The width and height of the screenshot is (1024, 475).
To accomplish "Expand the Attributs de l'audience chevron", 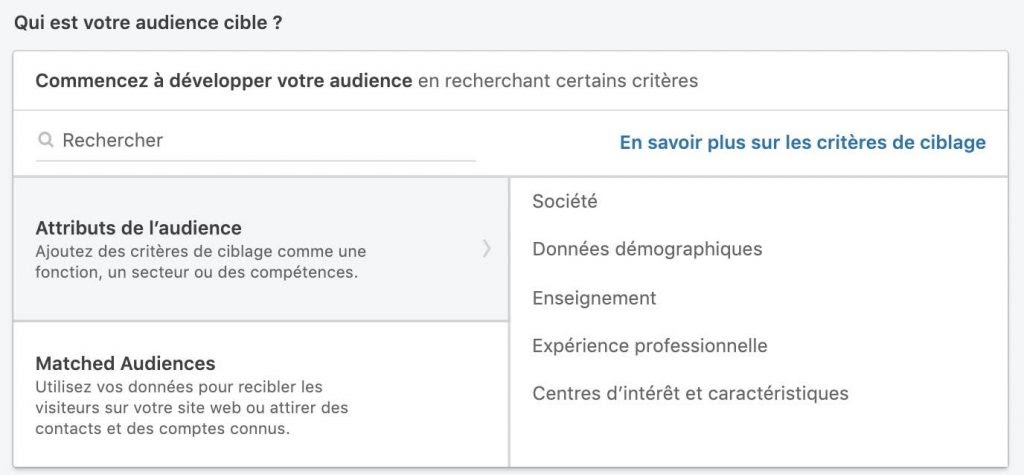I will tap(486, 249).
